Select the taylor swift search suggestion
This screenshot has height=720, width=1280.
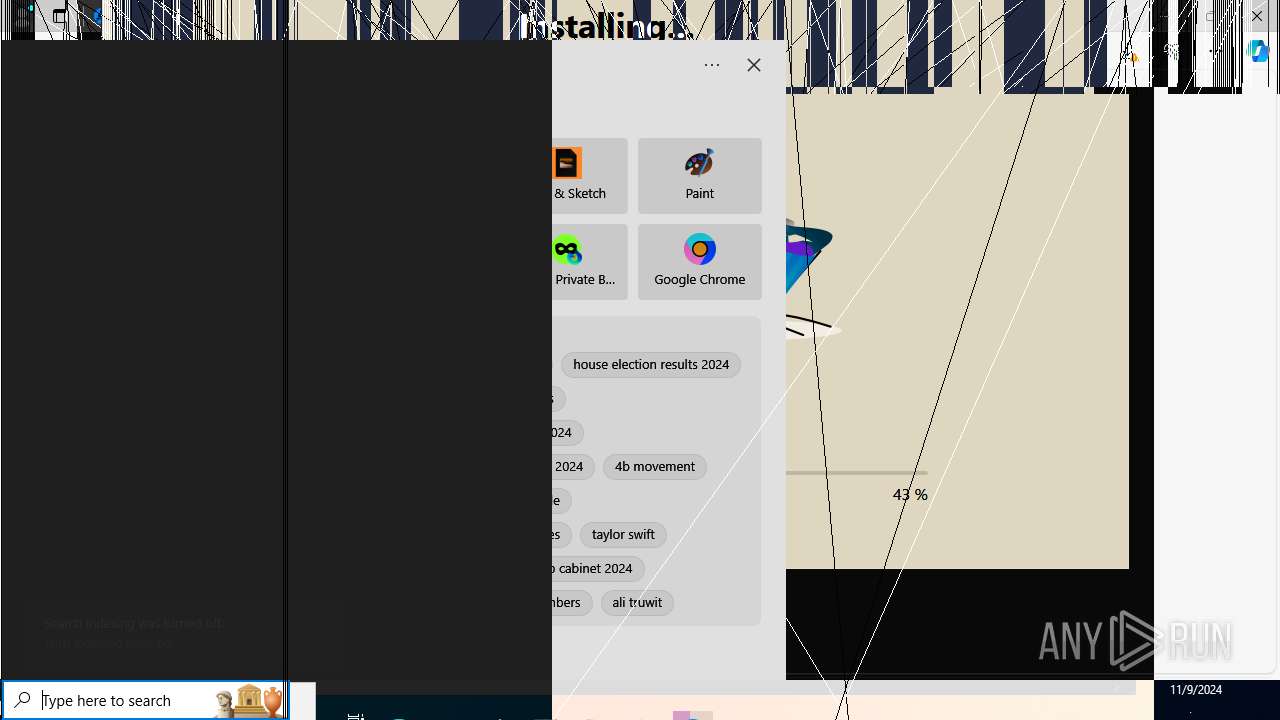point(623,535)
